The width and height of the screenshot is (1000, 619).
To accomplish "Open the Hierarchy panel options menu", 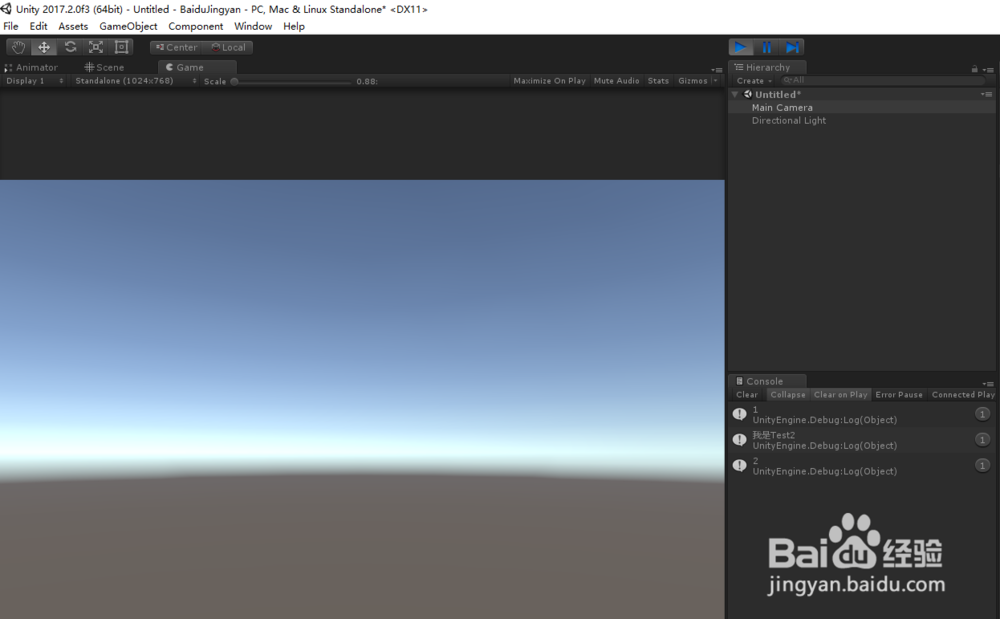I will [989, 69].
